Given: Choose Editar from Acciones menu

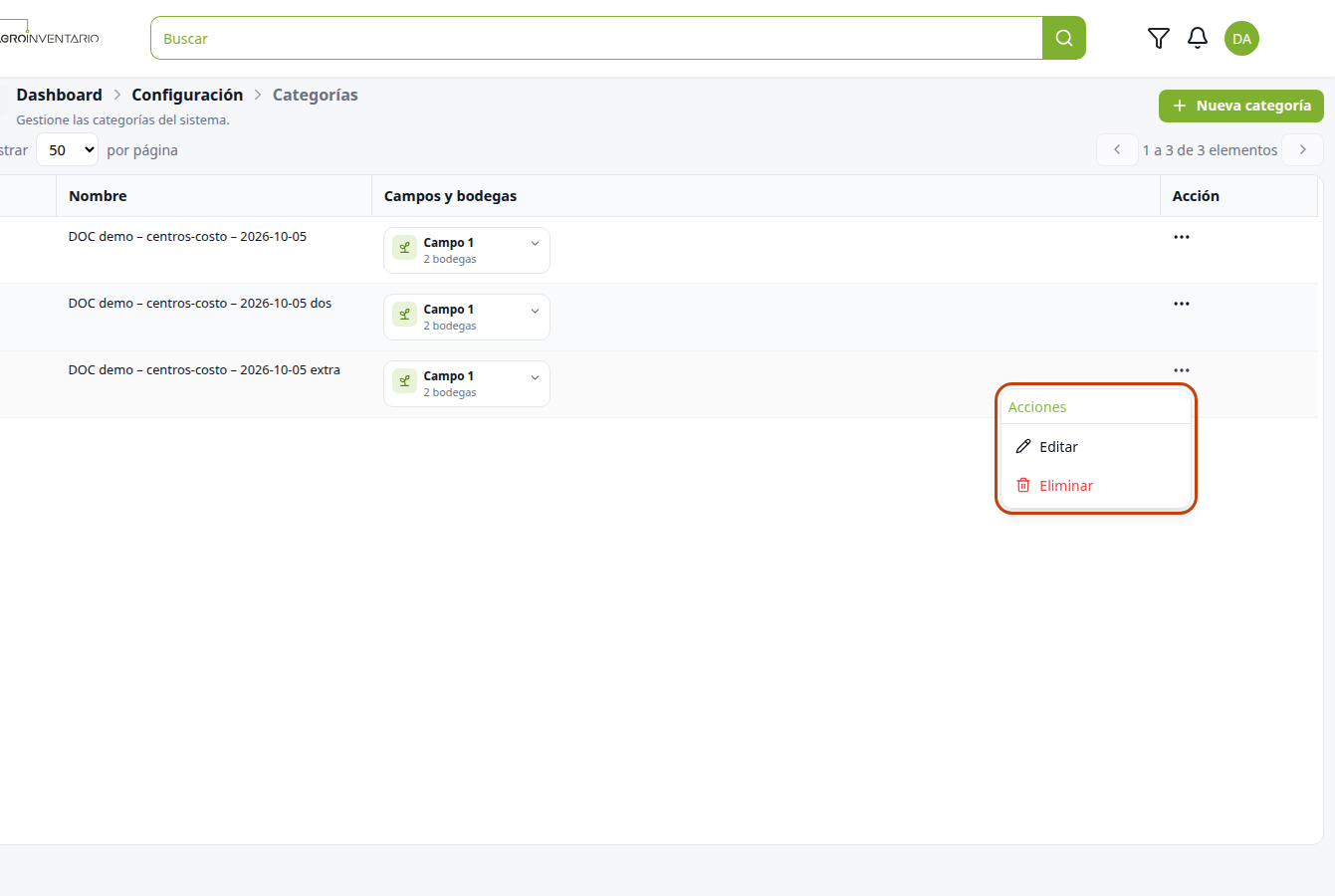Looking at the screenshot, I should [x=1095, y=447].
